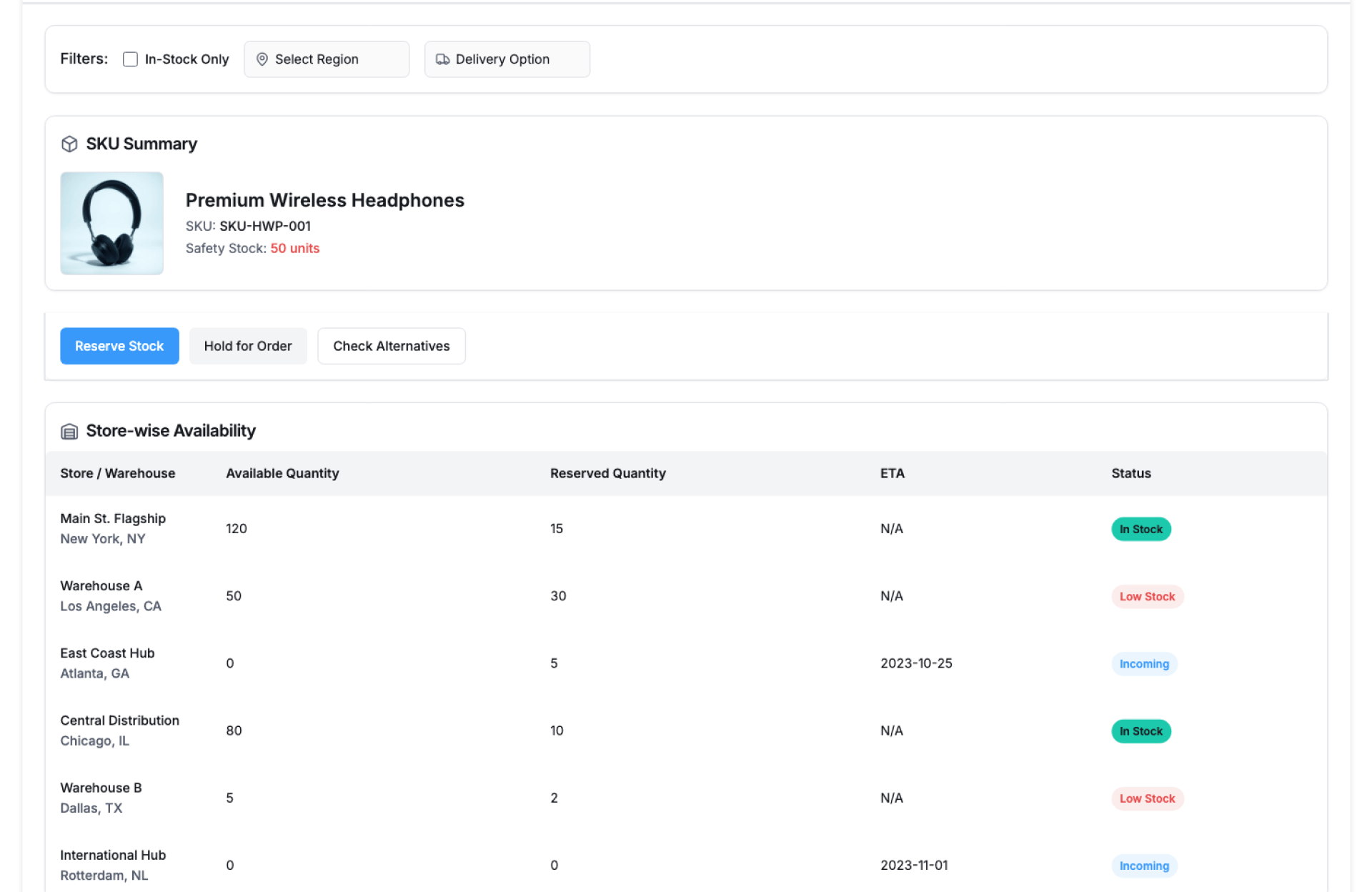
Task: Click the Incoming badge for East Coast Hub
Action: (x=1143, y=664)
